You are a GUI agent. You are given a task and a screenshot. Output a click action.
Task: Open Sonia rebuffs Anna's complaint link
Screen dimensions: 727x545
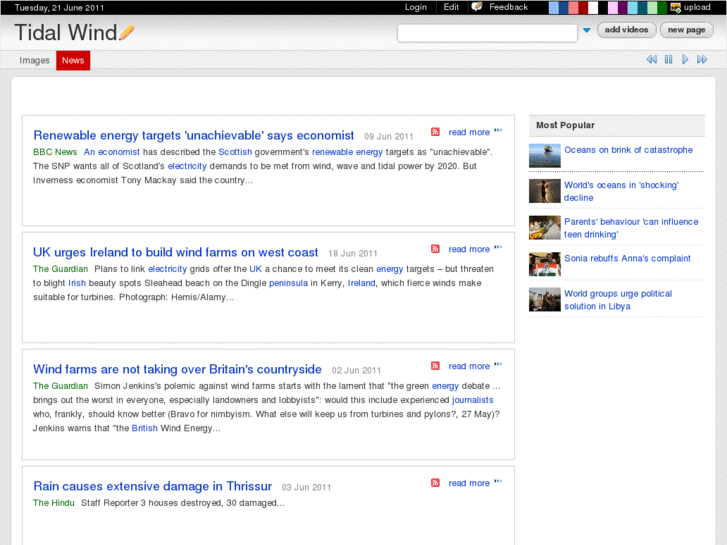pyautogui.click(x=627, y=258)
